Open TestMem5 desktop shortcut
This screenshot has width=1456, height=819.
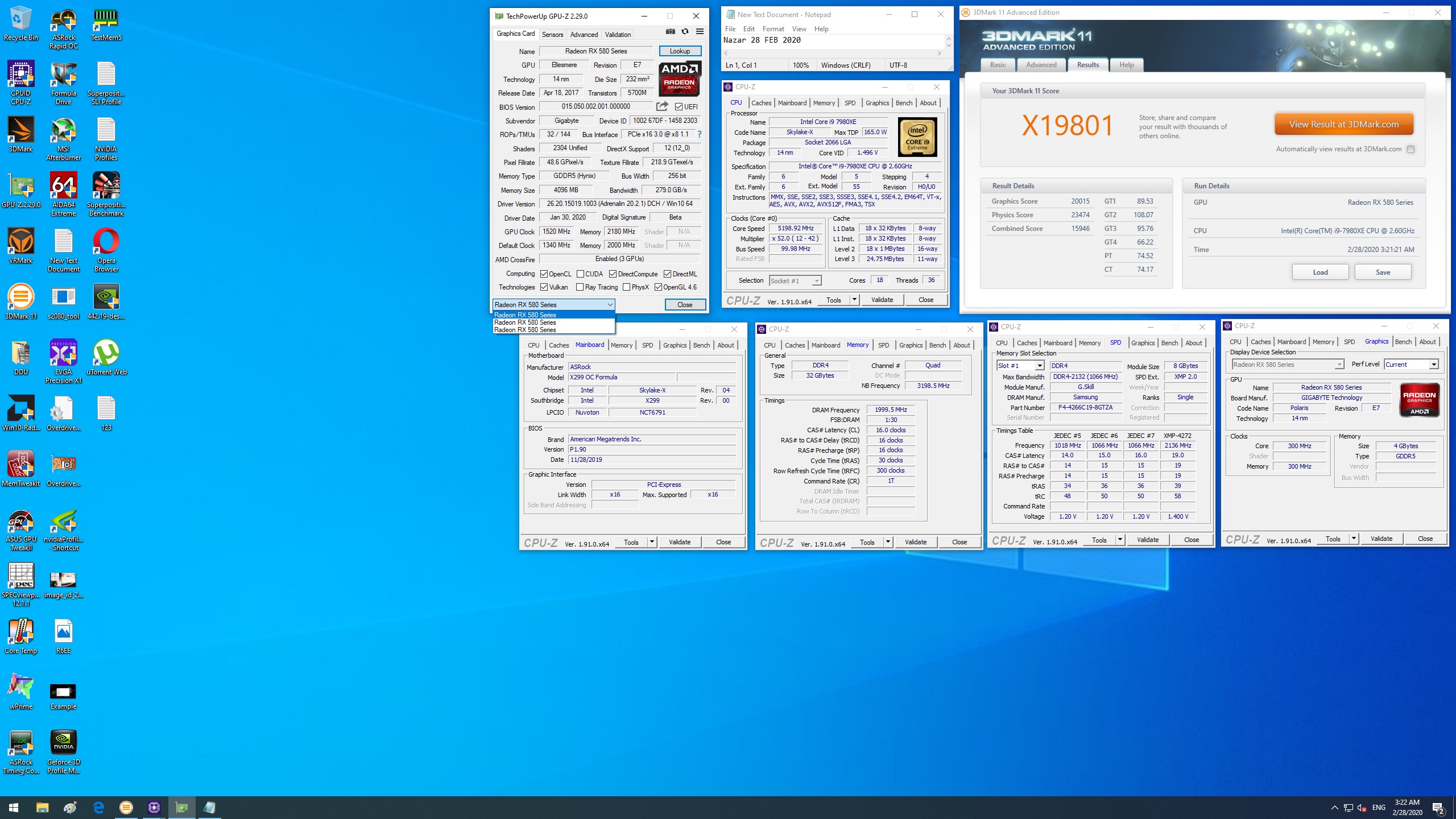pos(106,24)
